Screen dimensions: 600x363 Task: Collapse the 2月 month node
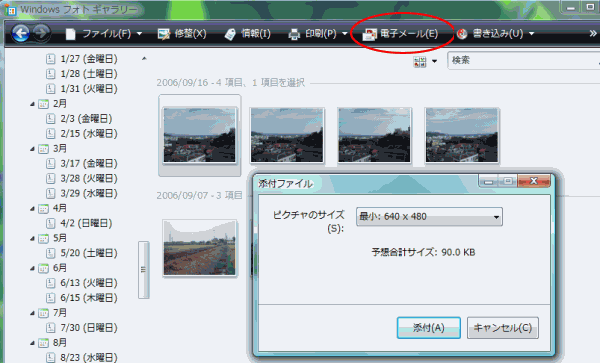33,104
